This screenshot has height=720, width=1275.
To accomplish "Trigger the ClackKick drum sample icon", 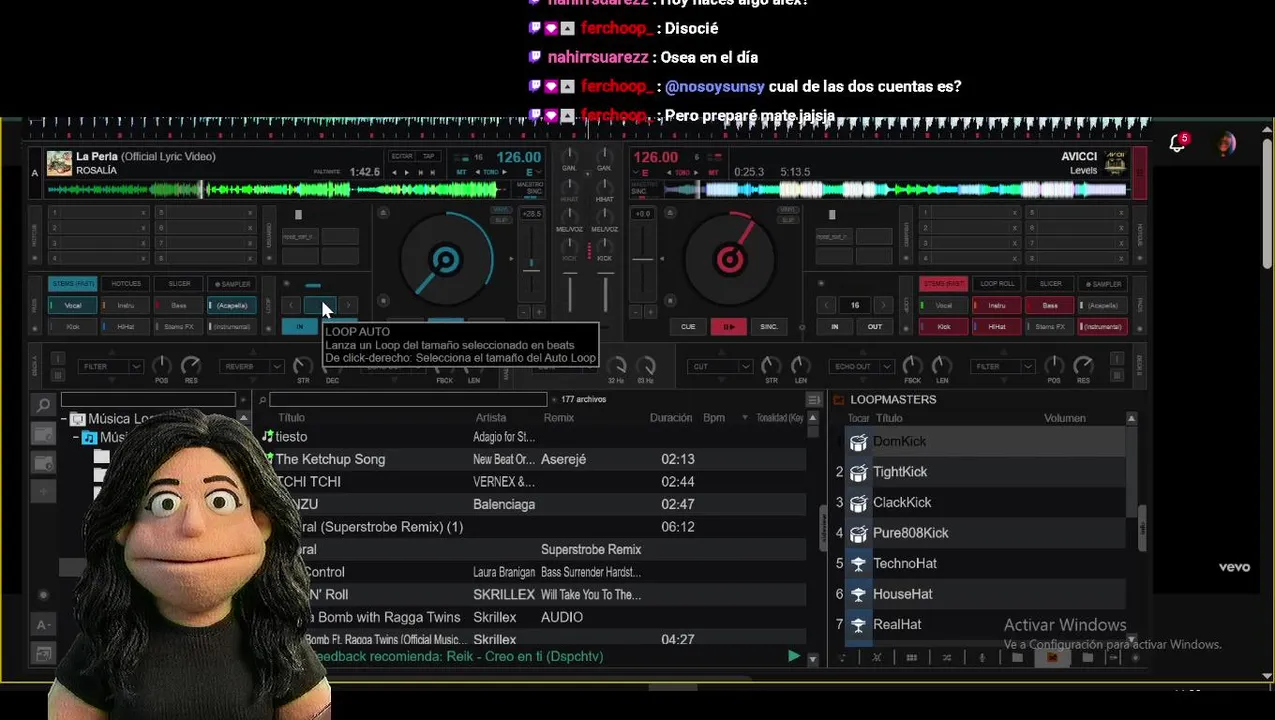I will click(858, 503).
